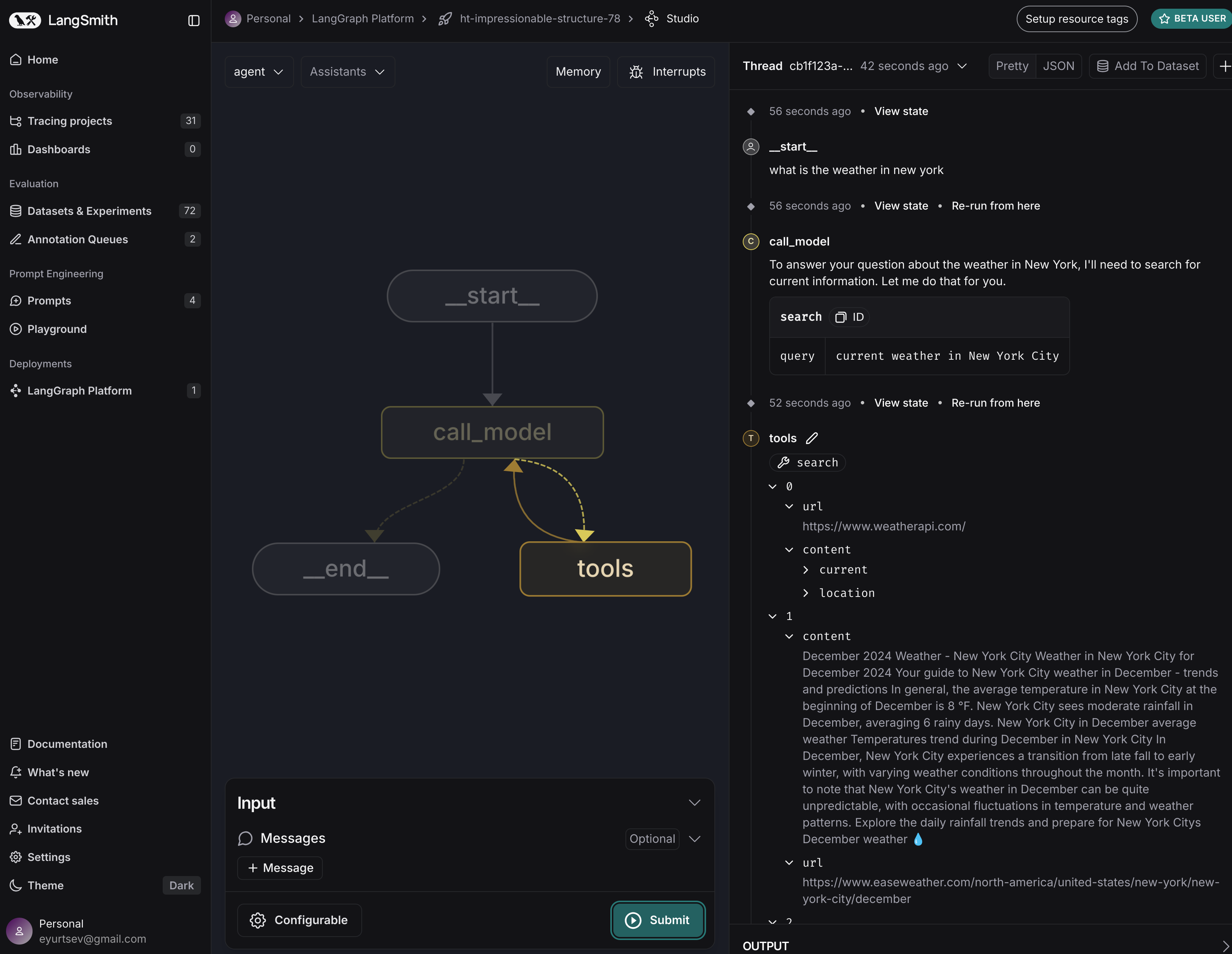Collapse content under result 0

coord(789,549)
